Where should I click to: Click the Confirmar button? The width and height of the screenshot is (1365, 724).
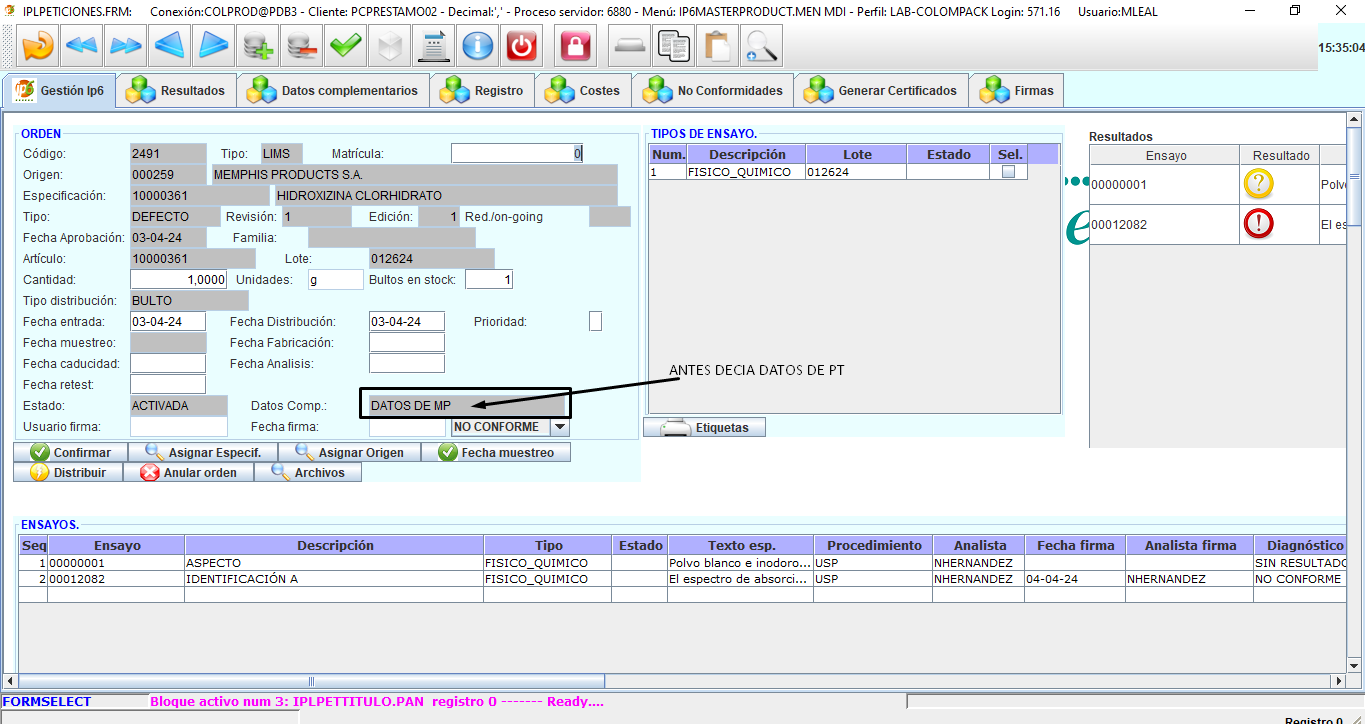coord(69,452)
